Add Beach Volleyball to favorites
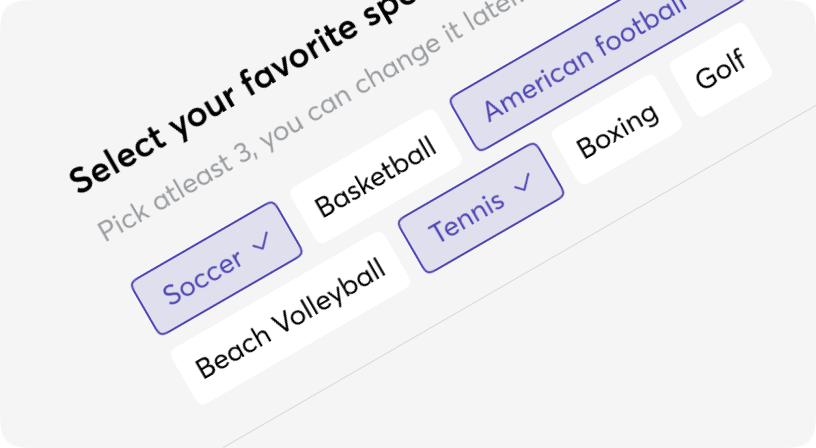This screenshot has width=816, height=448. (290, 318)
